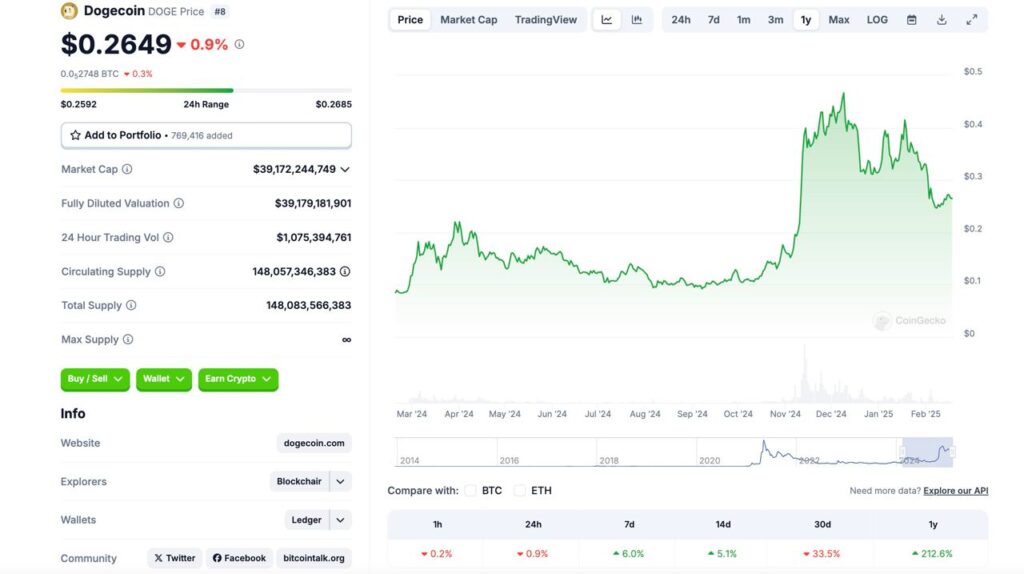Select the 1m time range
The image size is (1024, 574).
(744, 20)
